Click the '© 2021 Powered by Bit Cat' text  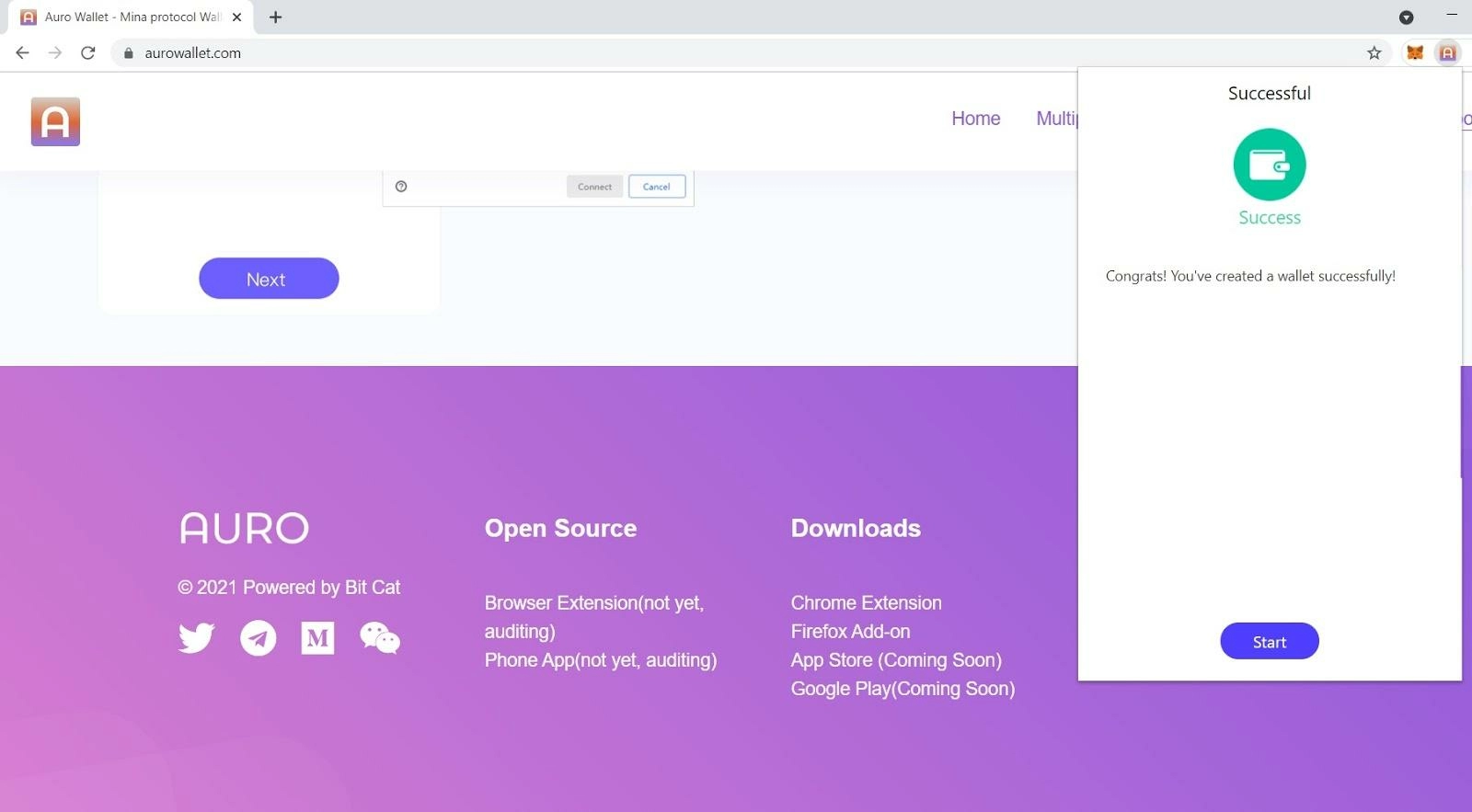click(289, 588)
